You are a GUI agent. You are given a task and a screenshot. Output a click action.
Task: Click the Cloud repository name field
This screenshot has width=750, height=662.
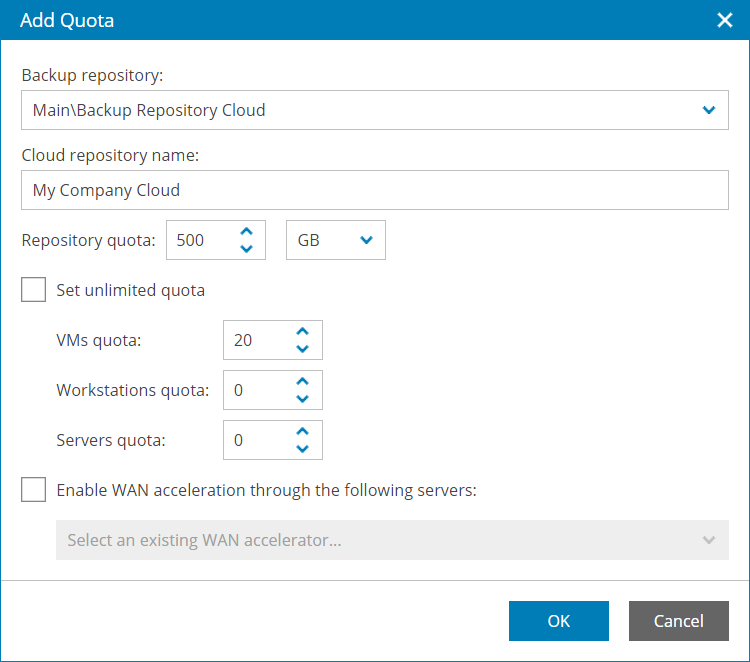pyautogui.click(x=374, y=190)
